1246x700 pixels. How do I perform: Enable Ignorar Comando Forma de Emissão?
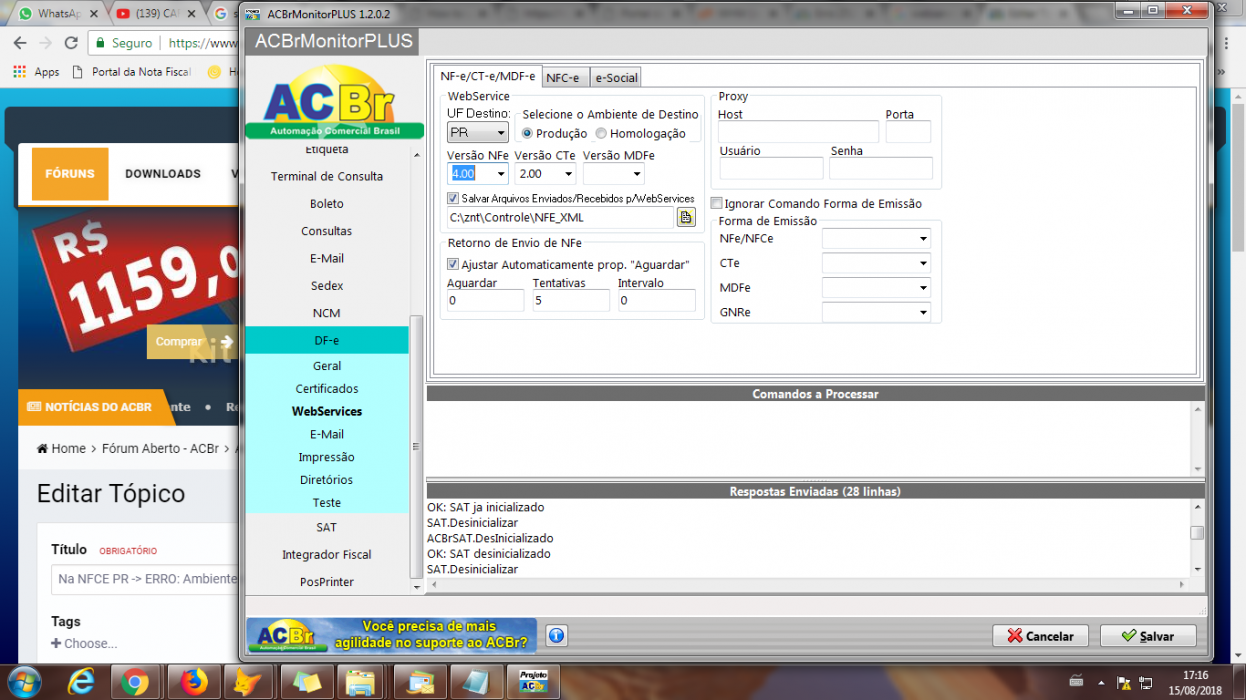point(716,204)
